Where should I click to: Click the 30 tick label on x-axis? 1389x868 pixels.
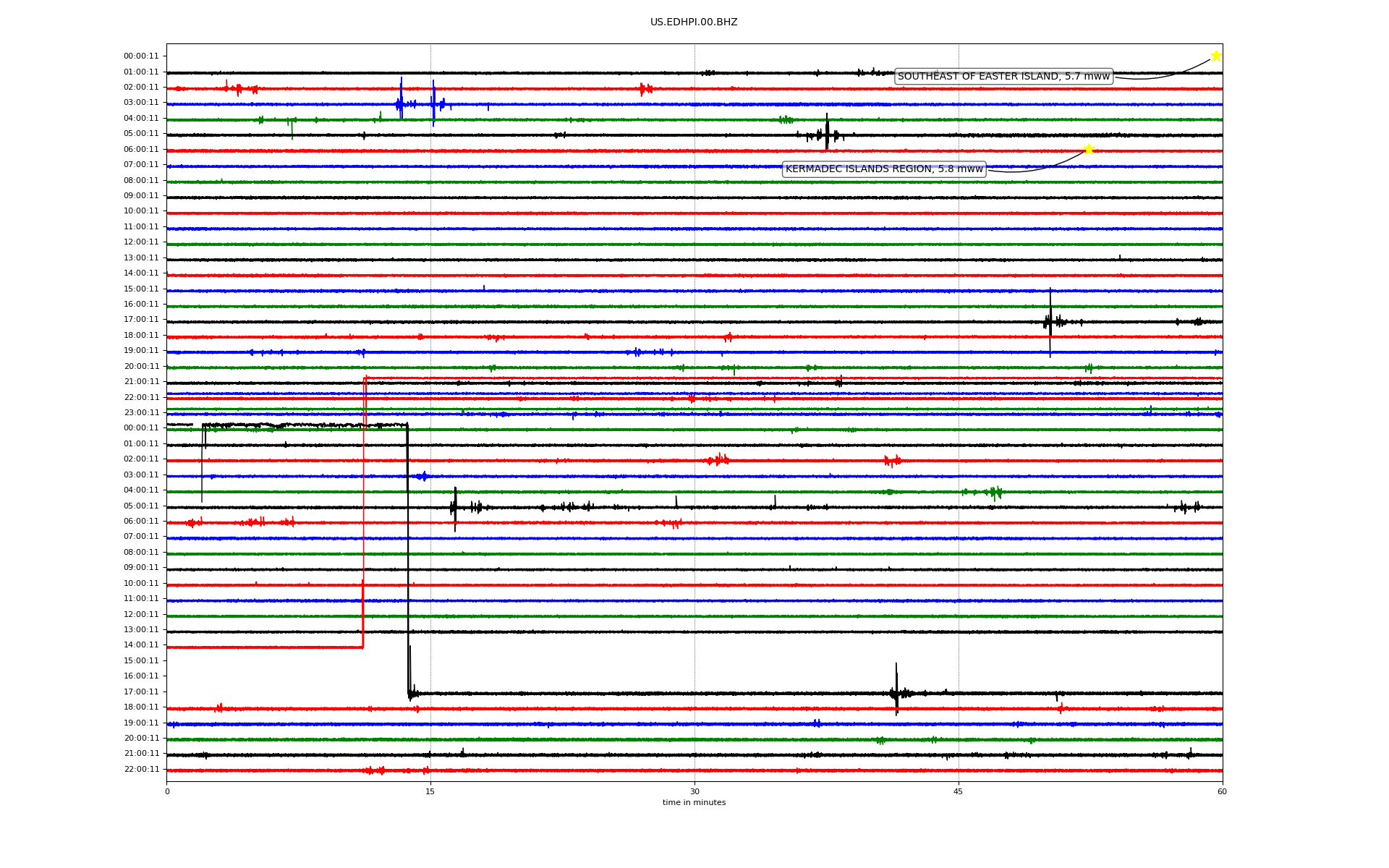694,791
